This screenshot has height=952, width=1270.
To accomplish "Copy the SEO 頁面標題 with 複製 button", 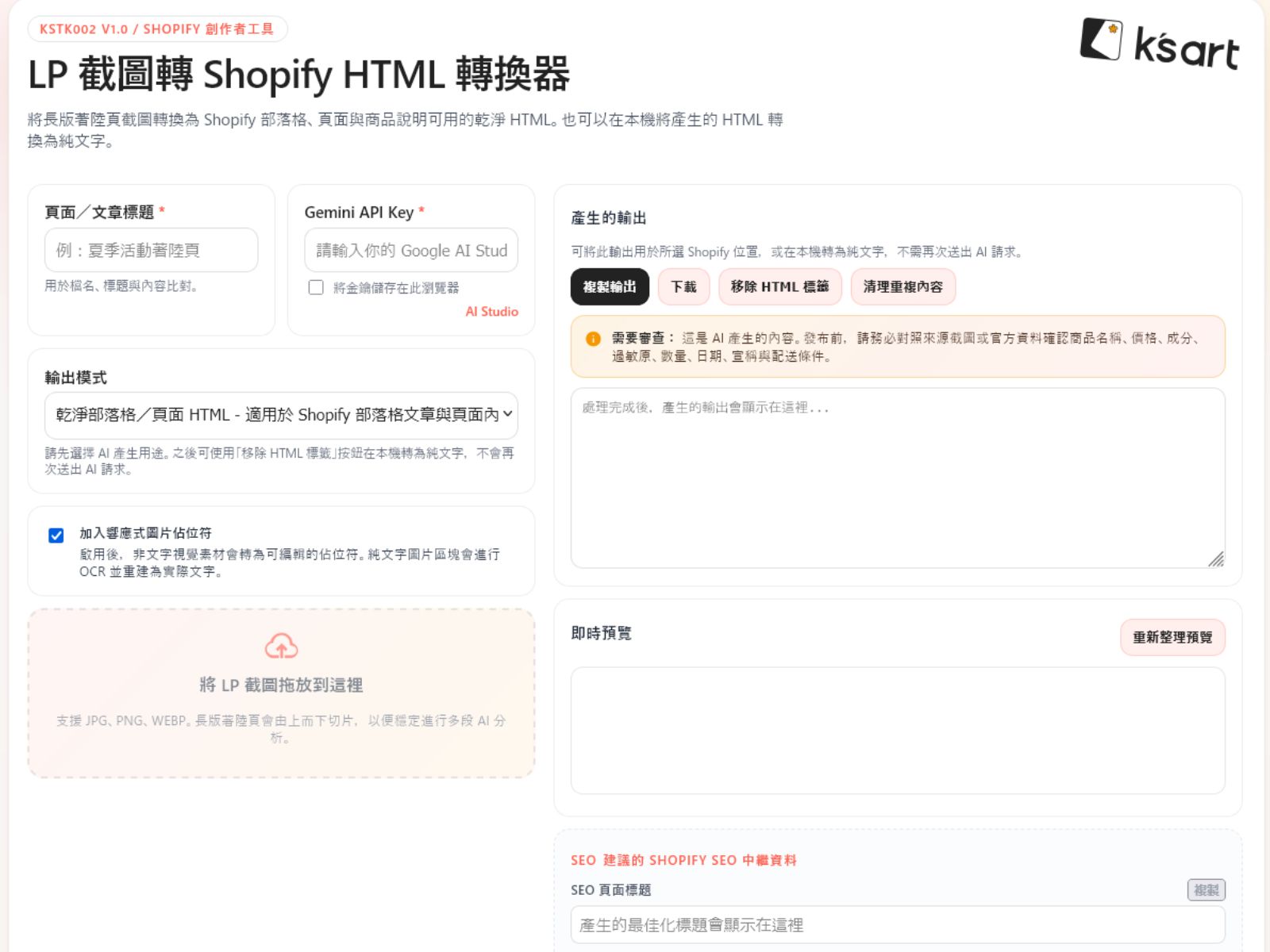I will click(x=1206, y=890).
